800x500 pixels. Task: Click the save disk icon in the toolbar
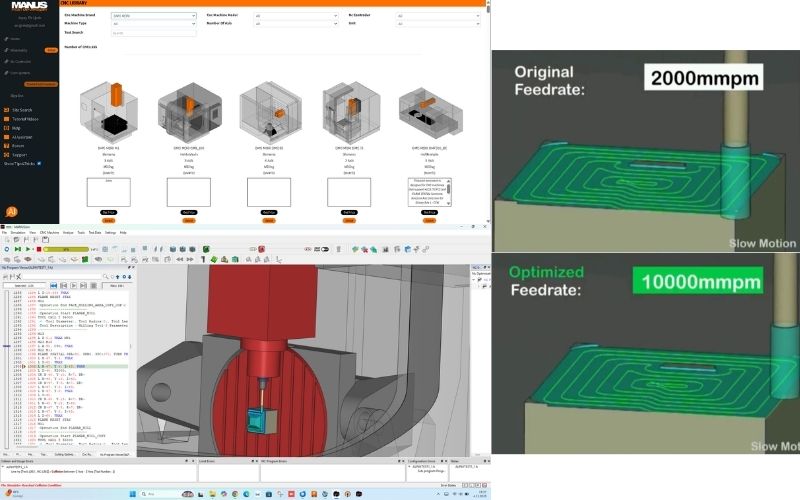coord(45,239)
